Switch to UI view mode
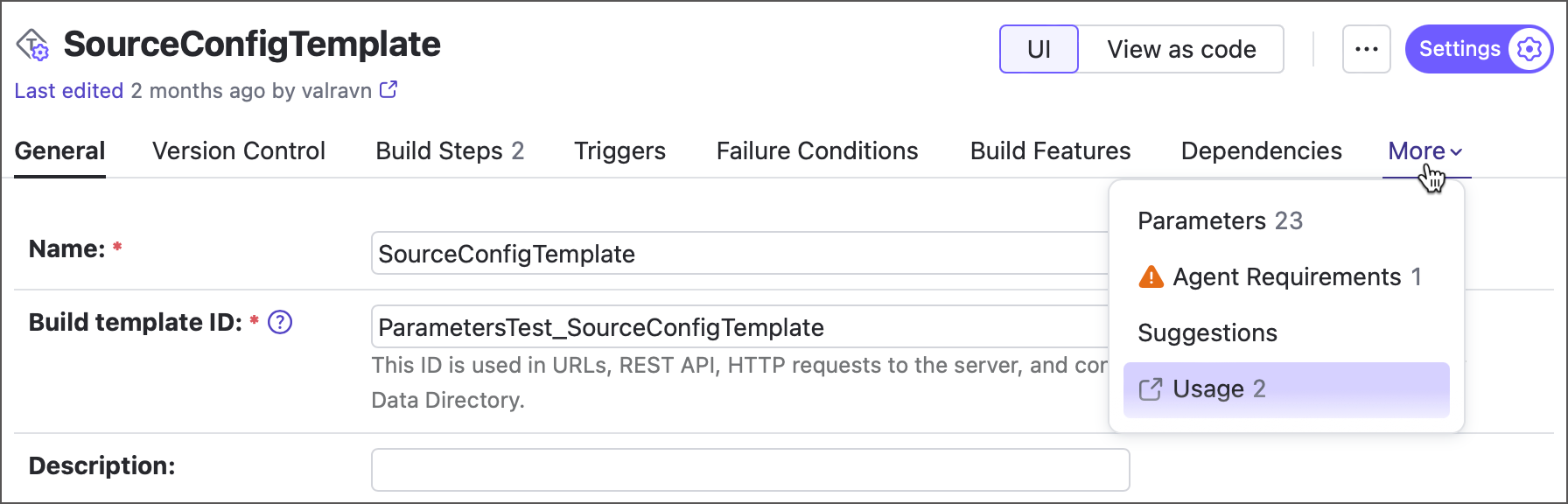This screenshot has height=504, width=1568. coord(1039,49)
